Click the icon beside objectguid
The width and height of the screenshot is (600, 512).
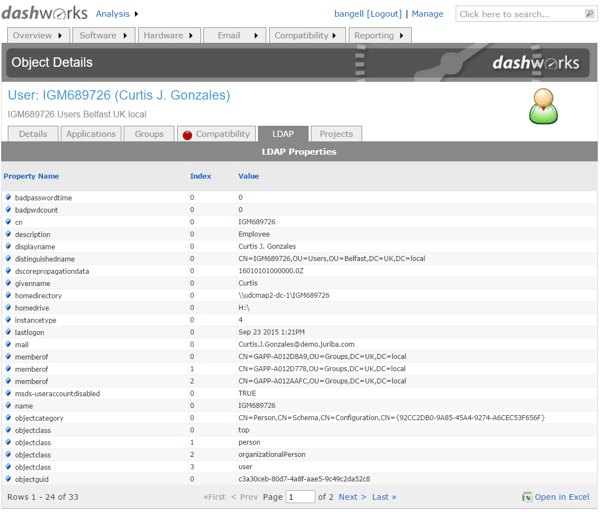(x=8, y=479)
